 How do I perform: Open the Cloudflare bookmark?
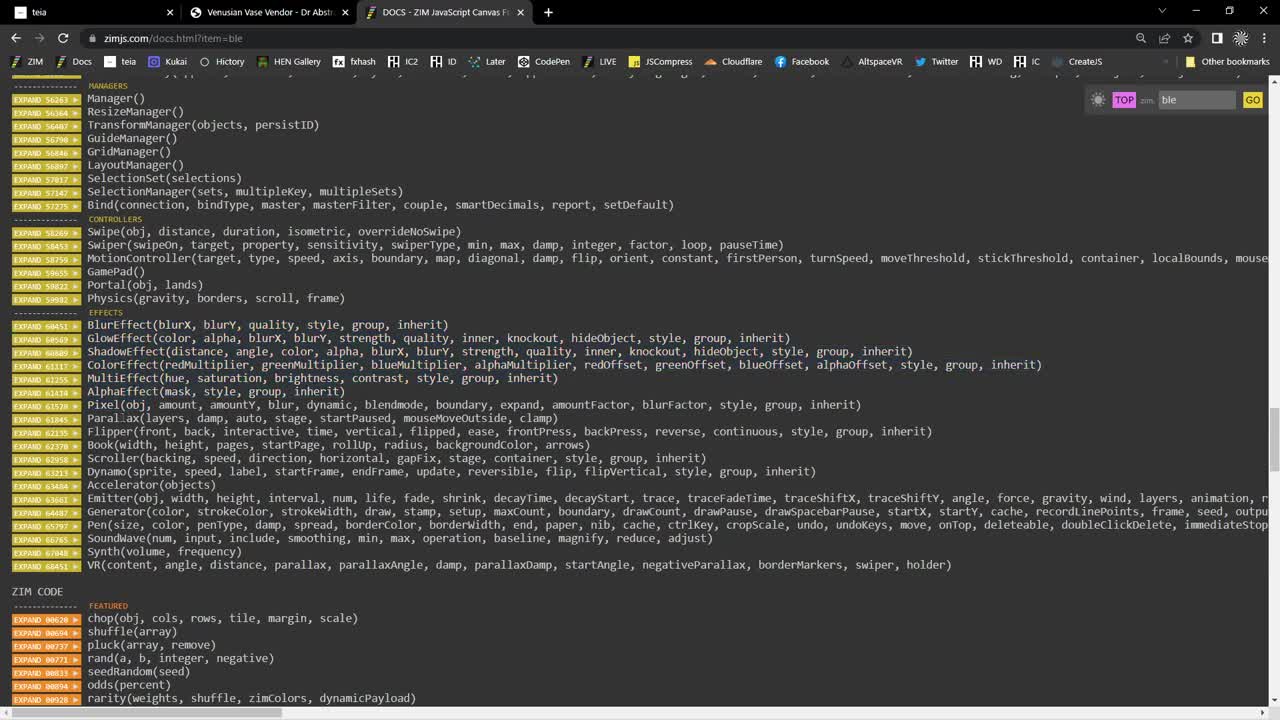pyautogui.click(x=733, y=61)
